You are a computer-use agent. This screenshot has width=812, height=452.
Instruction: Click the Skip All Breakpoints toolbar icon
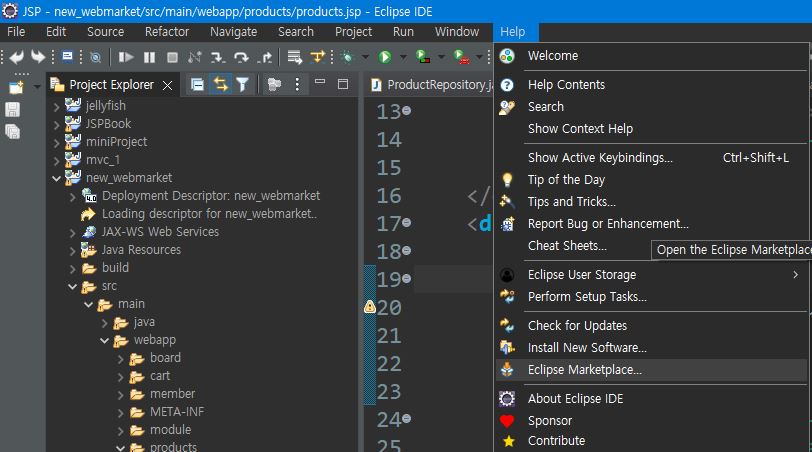point(95,57)
